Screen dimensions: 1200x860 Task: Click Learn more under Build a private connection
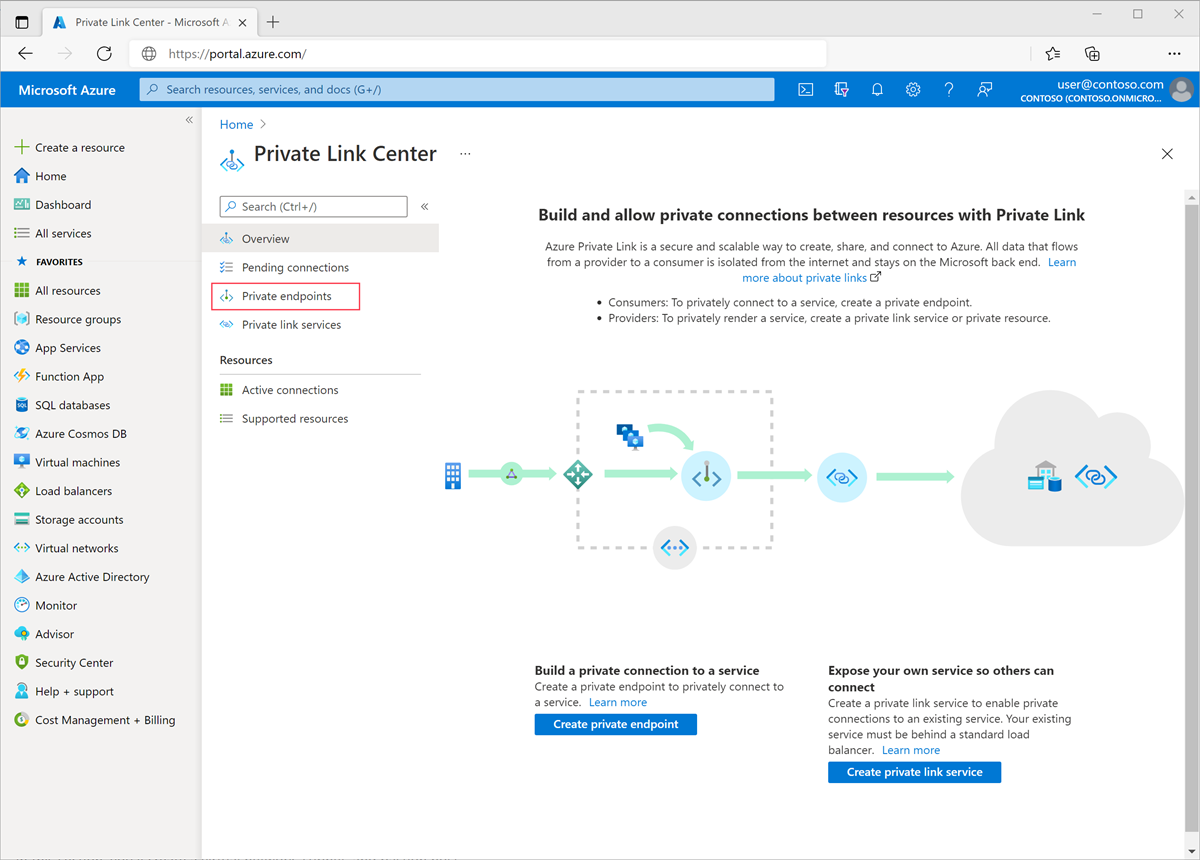point(618,702)
